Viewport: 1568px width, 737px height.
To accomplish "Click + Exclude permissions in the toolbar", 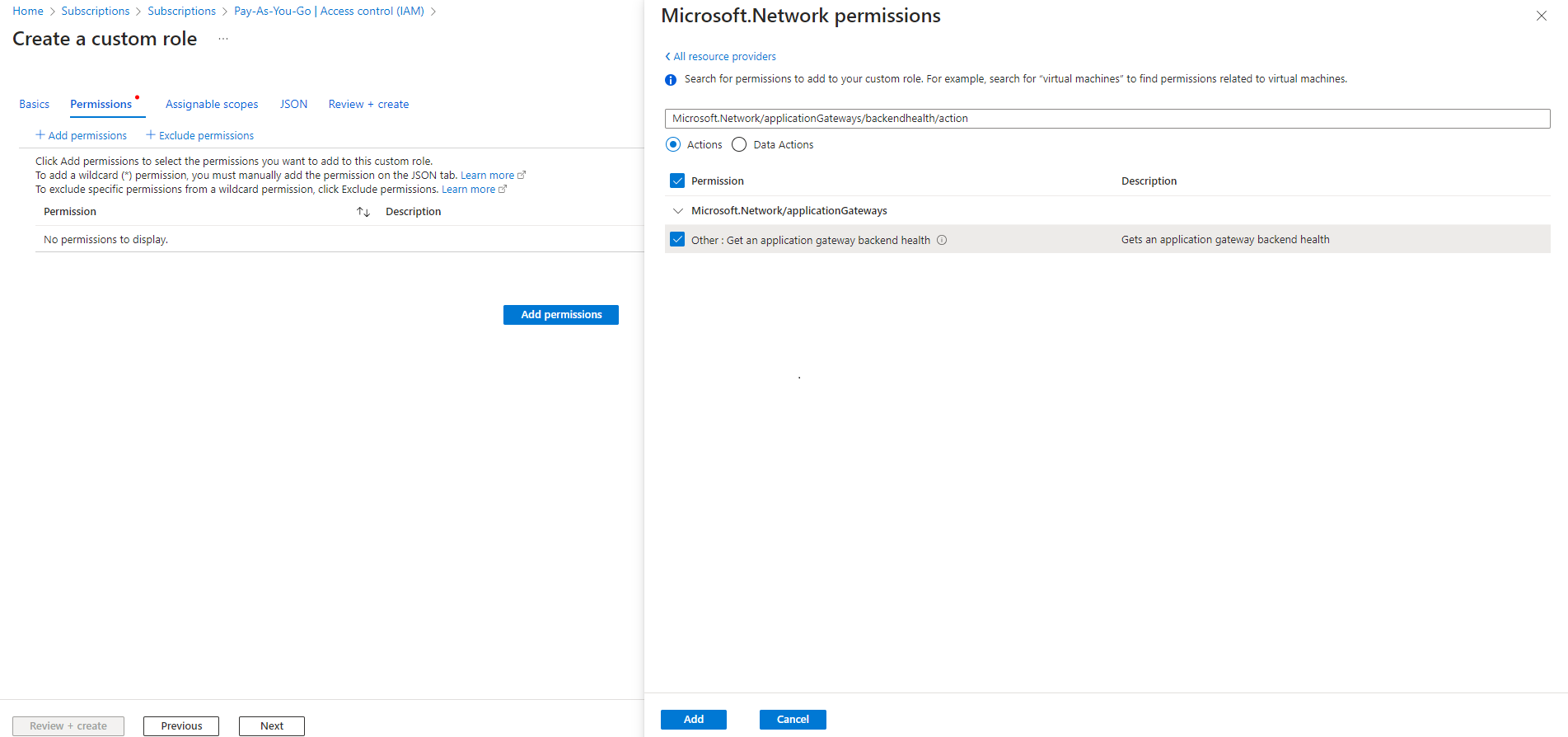I will coord(200,135).
